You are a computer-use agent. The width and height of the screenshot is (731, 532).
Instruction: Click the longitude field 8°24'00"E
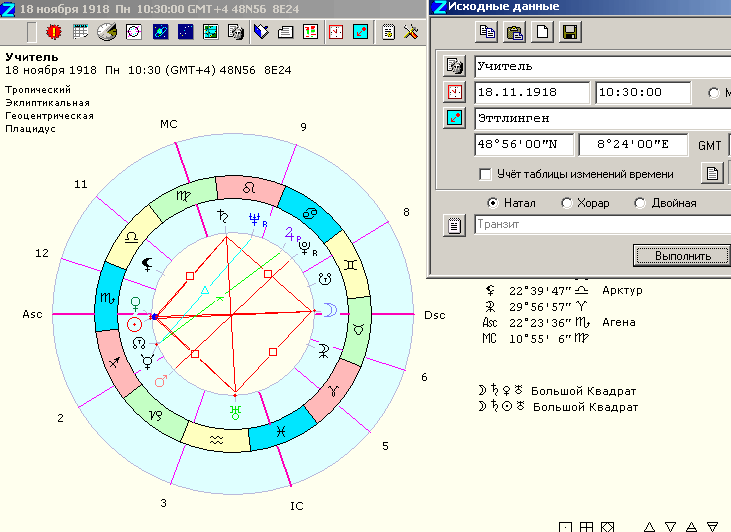click(x=633, y=145)
